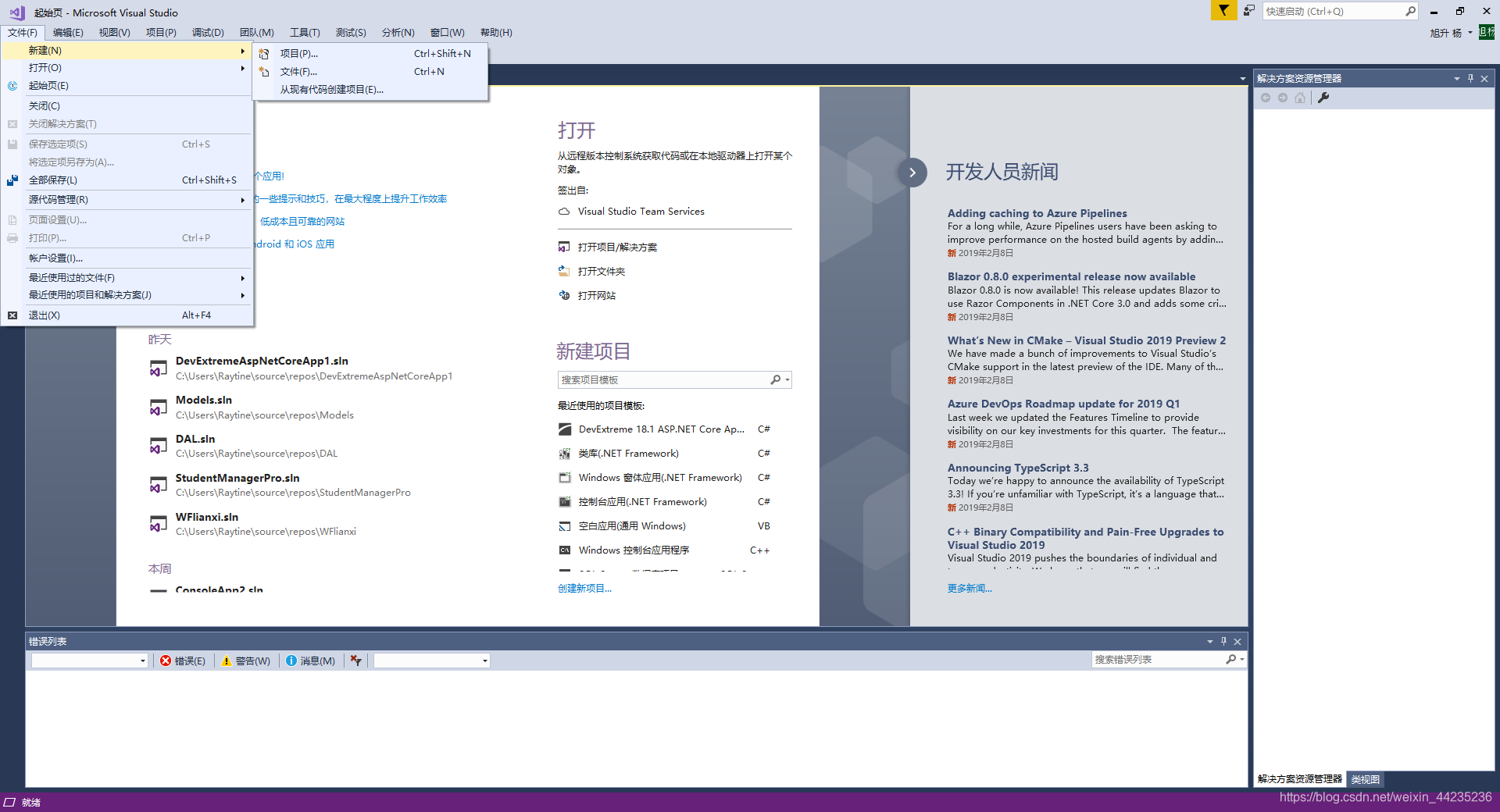Click the more news (更多新闻) link
The image size is (1500, 812).
pyautogui.click(x=970, y=589)
